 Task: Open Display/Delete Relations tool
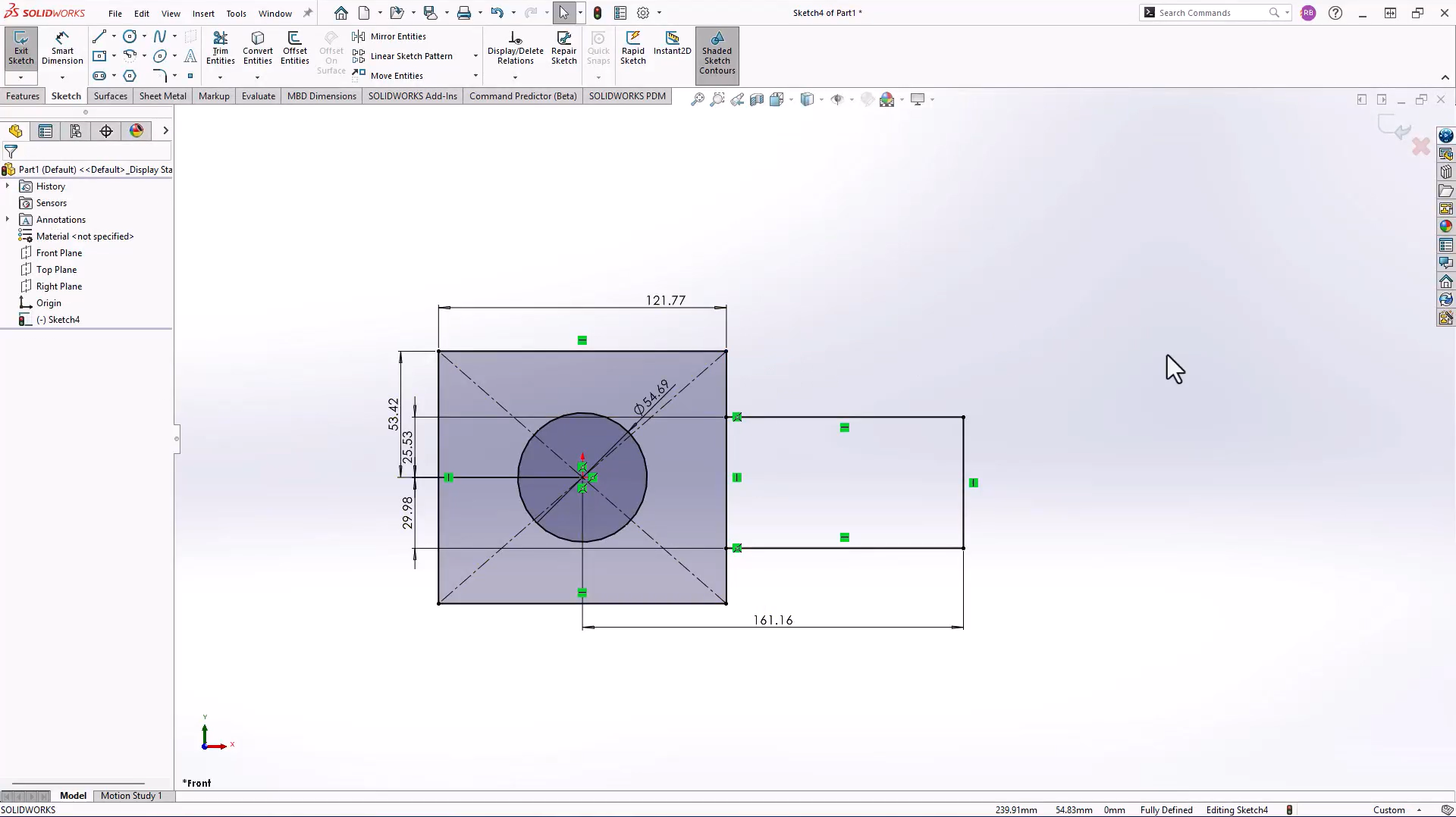pos(515,49)
